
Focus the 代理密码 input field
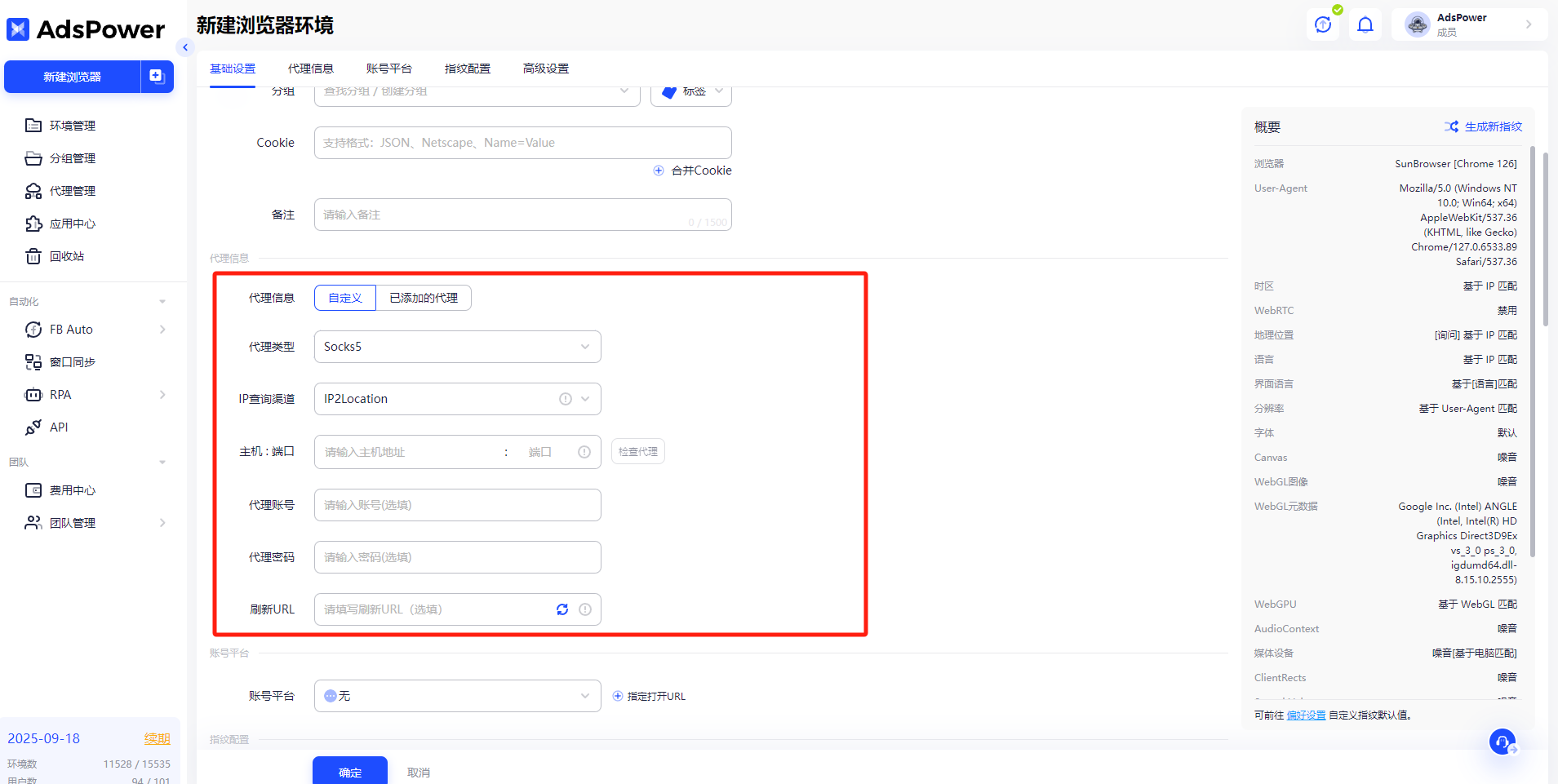tap(458, 557)
